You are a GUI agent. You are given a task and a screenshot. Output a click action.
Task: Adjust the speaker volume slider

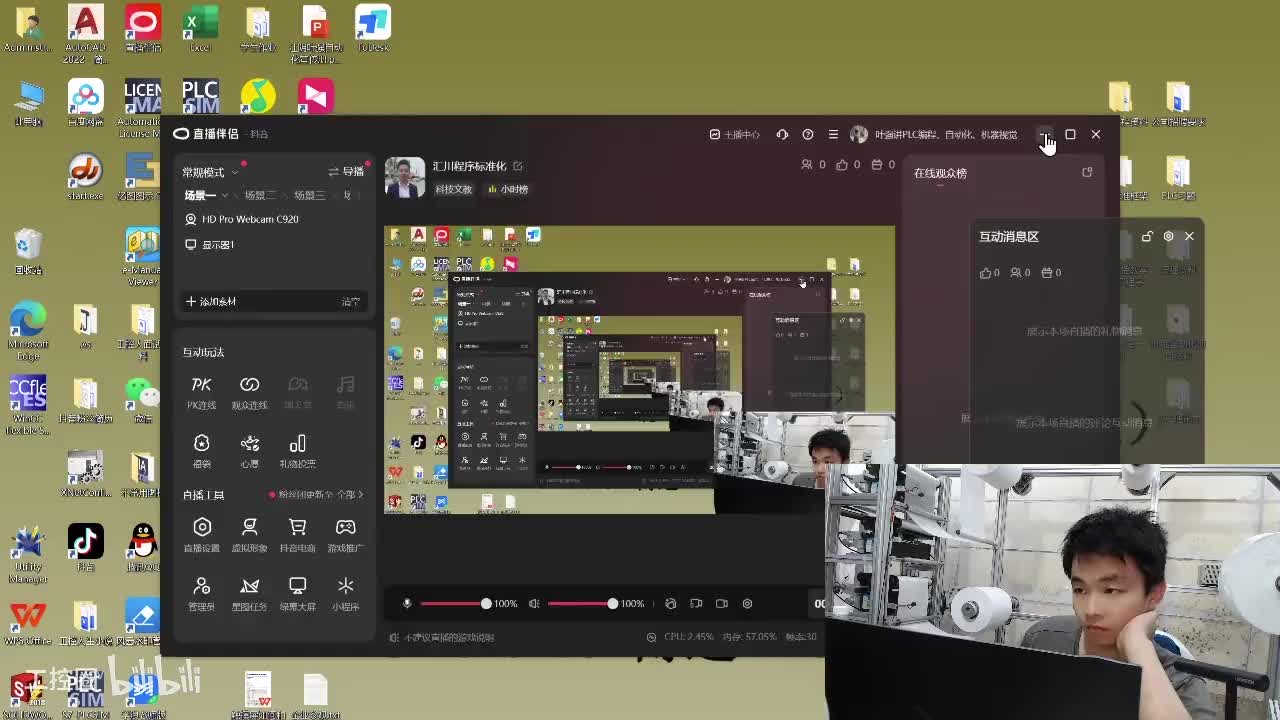click(x=582, y=603)
